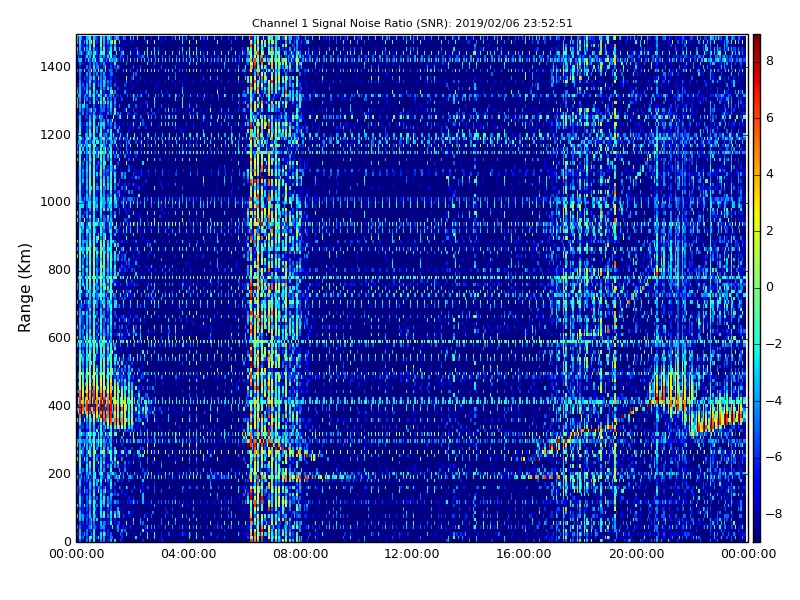Click the colorbar label −6
Screen dimensions: 800x600
point(774,457)
